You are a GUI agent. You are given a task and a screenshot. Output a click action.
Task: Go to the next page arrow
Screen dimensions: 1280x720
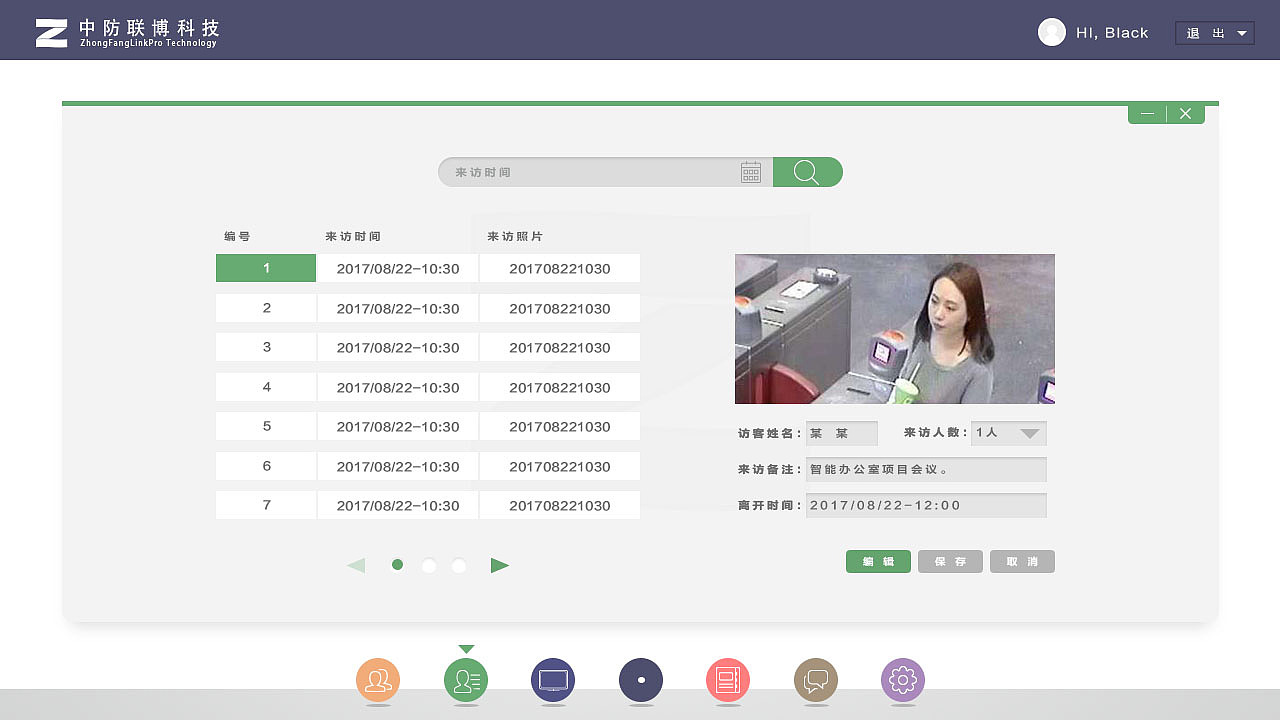tap(500, 566)
